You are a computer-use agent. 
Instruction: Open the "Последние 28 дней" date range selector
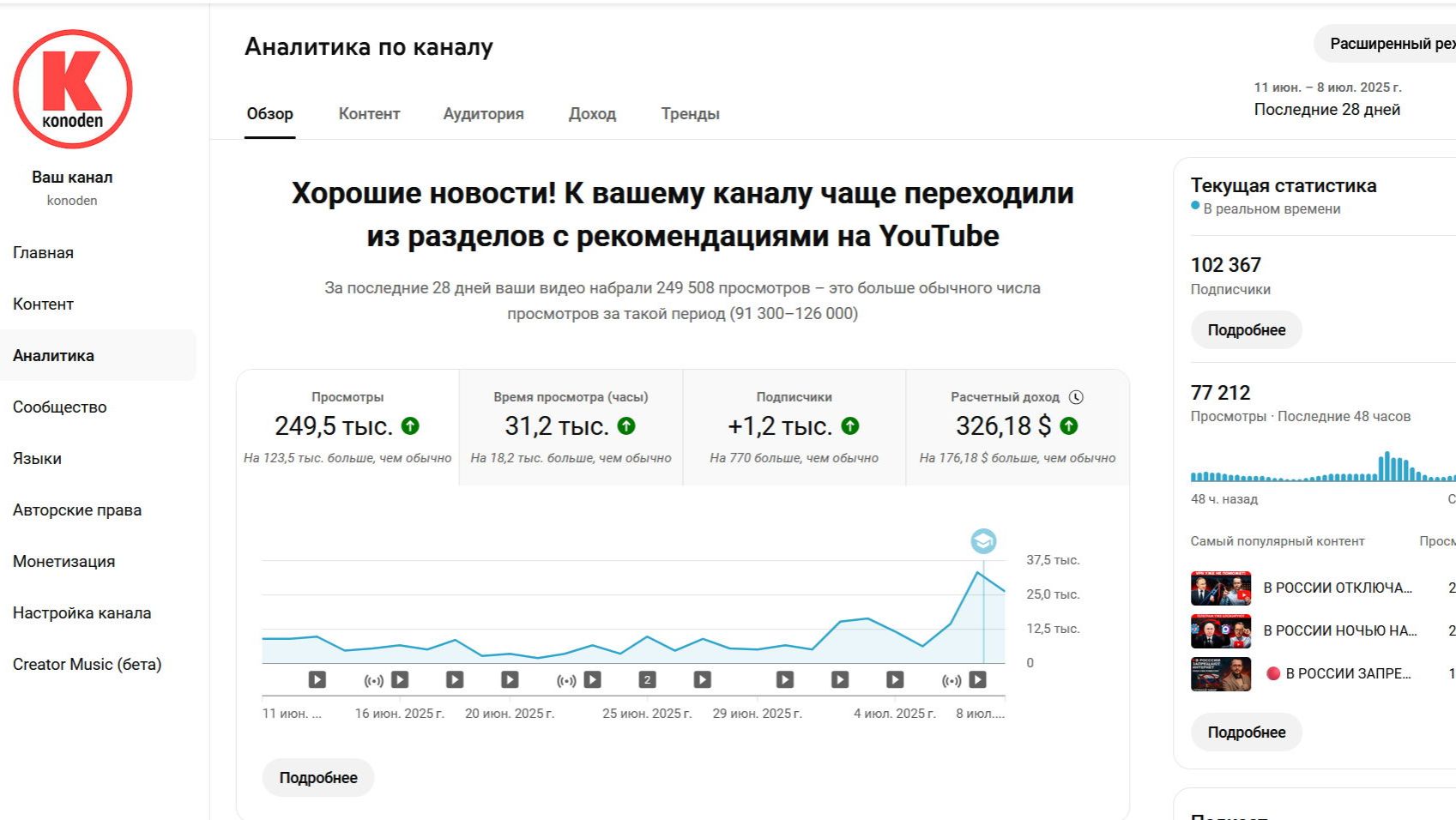pyautogui.click(x=1326, y=109)
